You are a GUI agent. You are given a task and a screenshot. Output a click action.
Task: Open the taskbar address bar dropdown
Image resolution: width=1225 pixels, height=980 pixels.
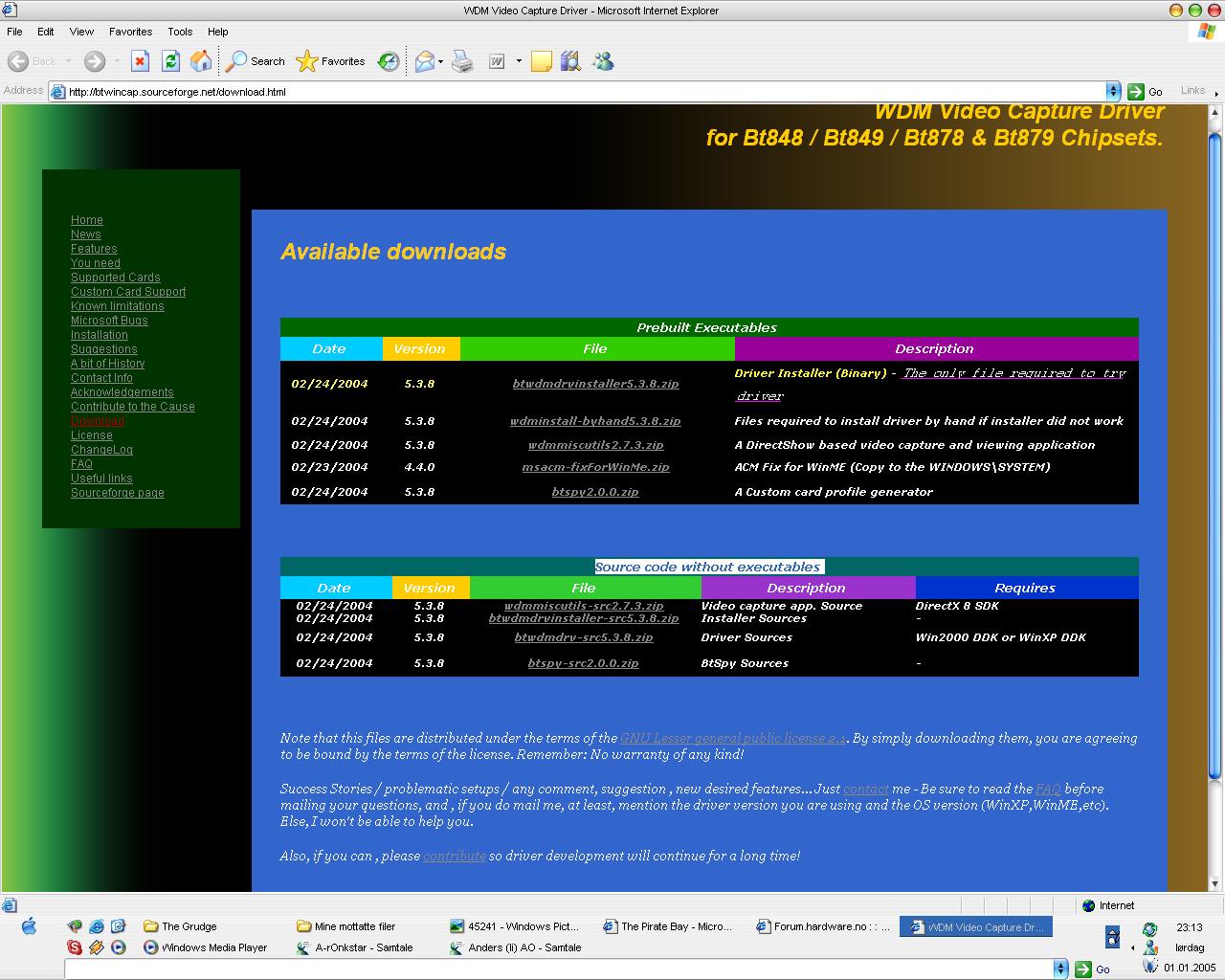1060,969
